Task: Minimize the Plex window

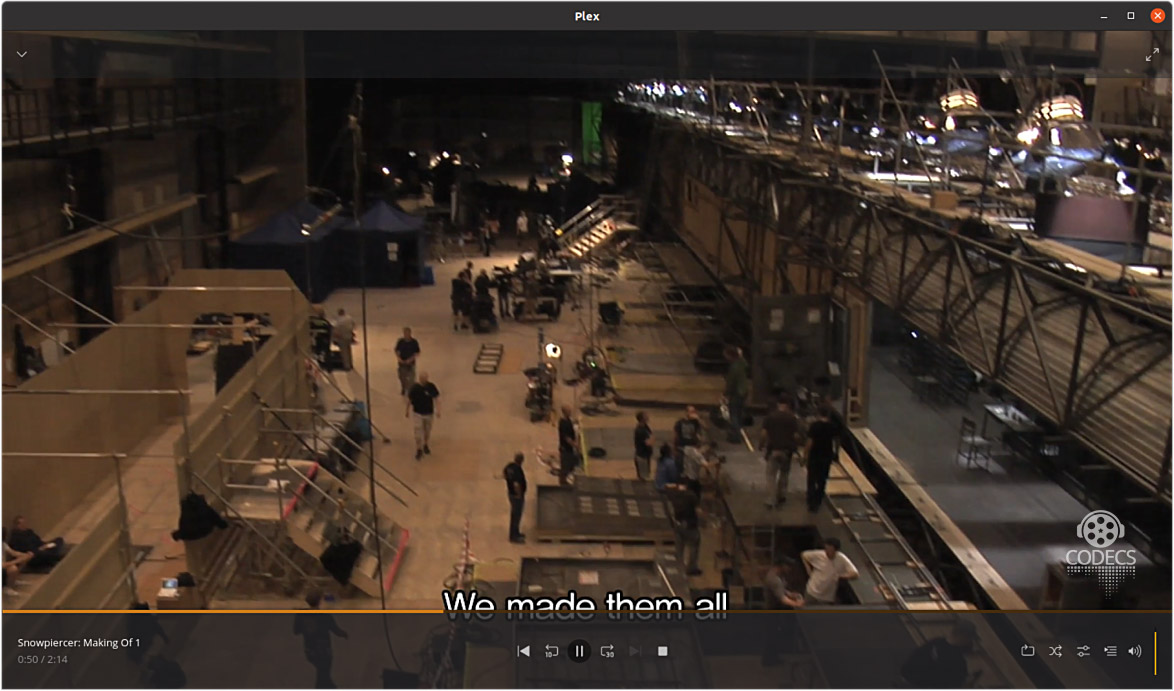Action: point(1104,16)
